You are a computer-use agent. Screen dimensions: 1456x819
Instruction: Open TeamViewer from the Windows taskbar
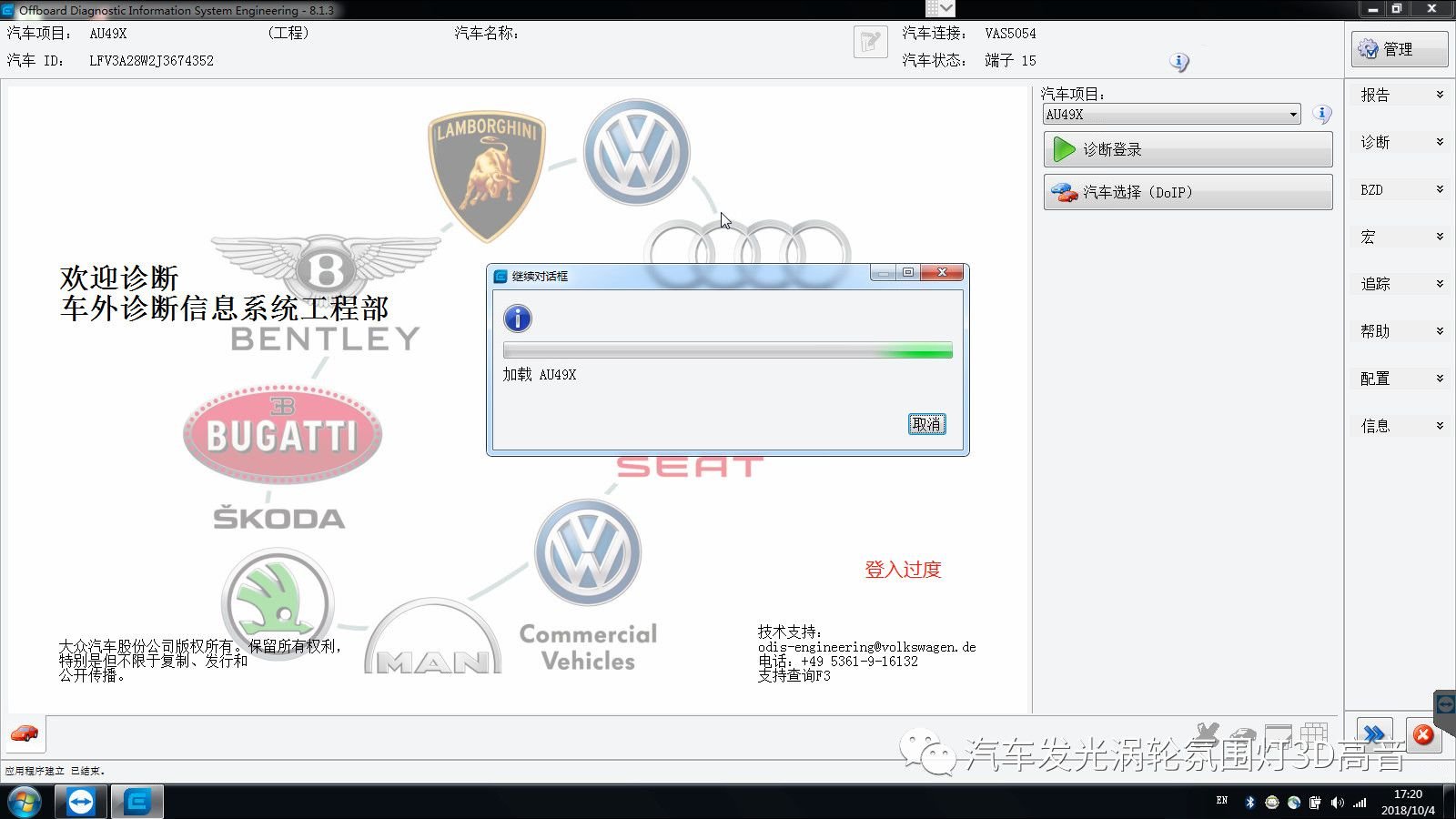81,802
